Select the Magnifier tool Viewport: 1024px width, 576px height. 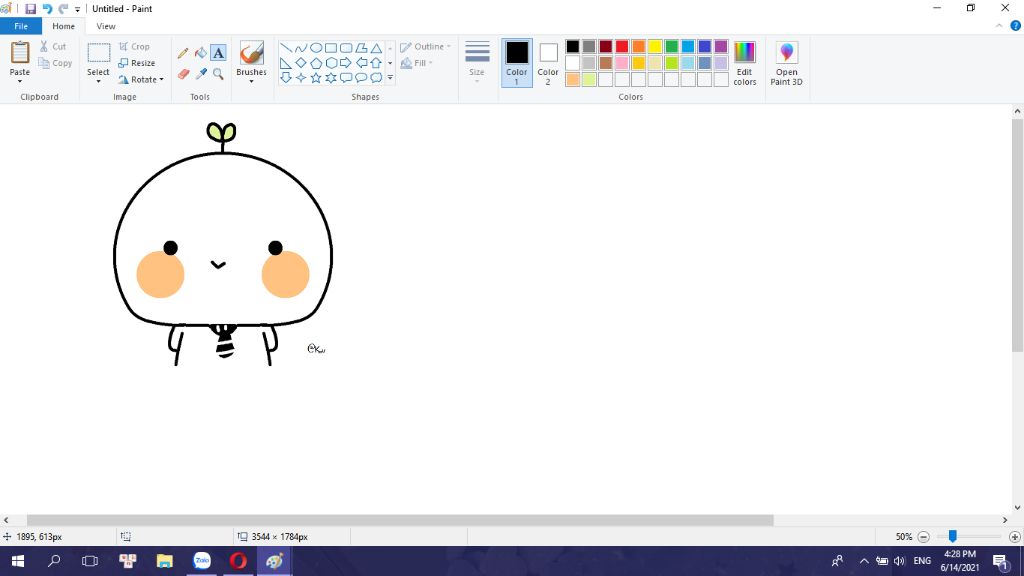[x=219, y=74]
